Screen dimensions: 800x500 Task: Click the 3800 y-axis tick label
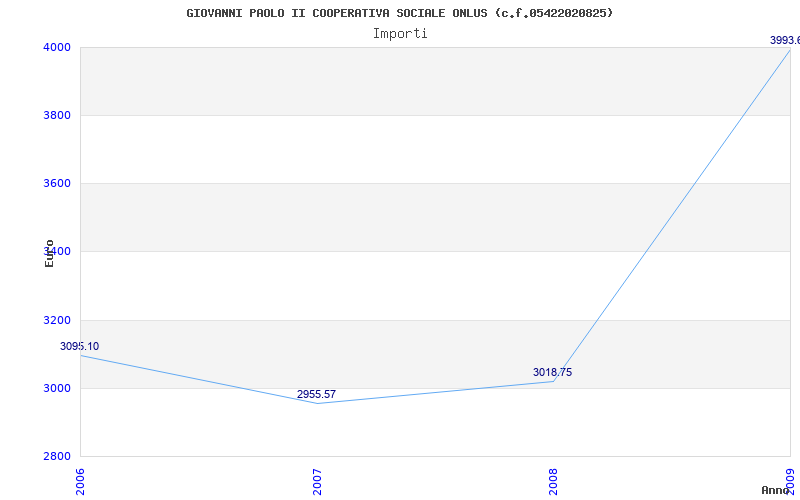[x=56, y=115]
